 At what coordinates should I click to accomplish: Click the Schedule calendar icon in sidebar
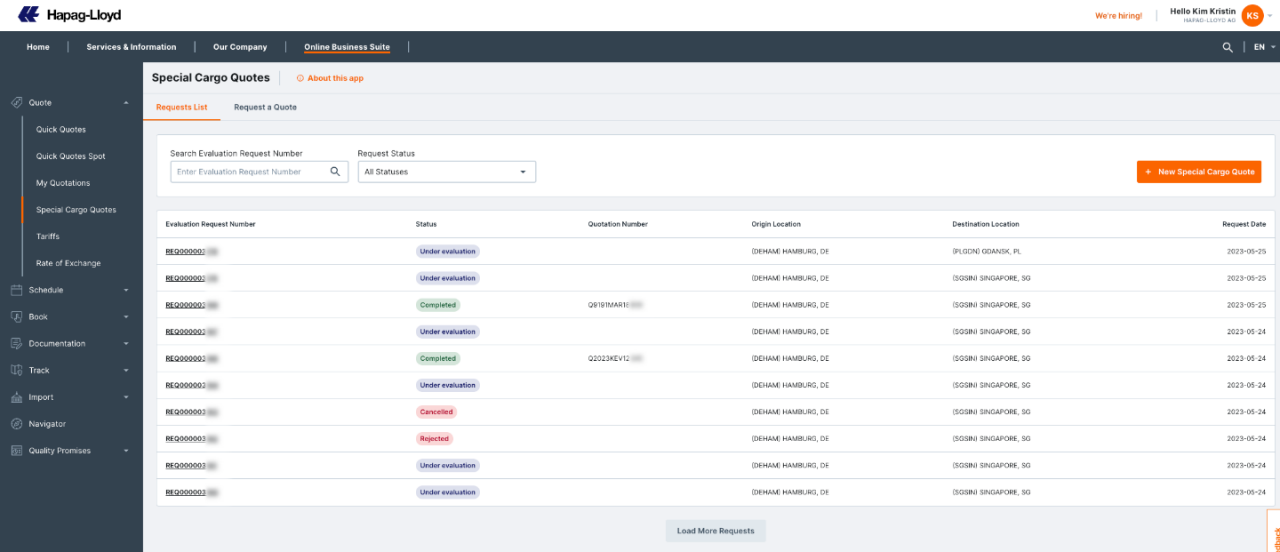point(17,290)
